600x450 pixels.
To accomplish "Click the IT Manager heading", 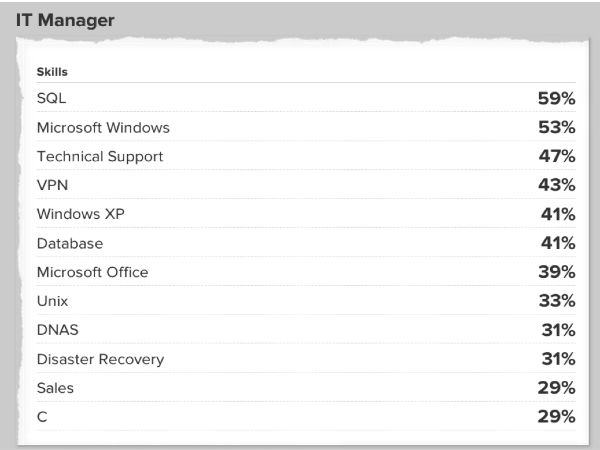I will coord(63,18).
